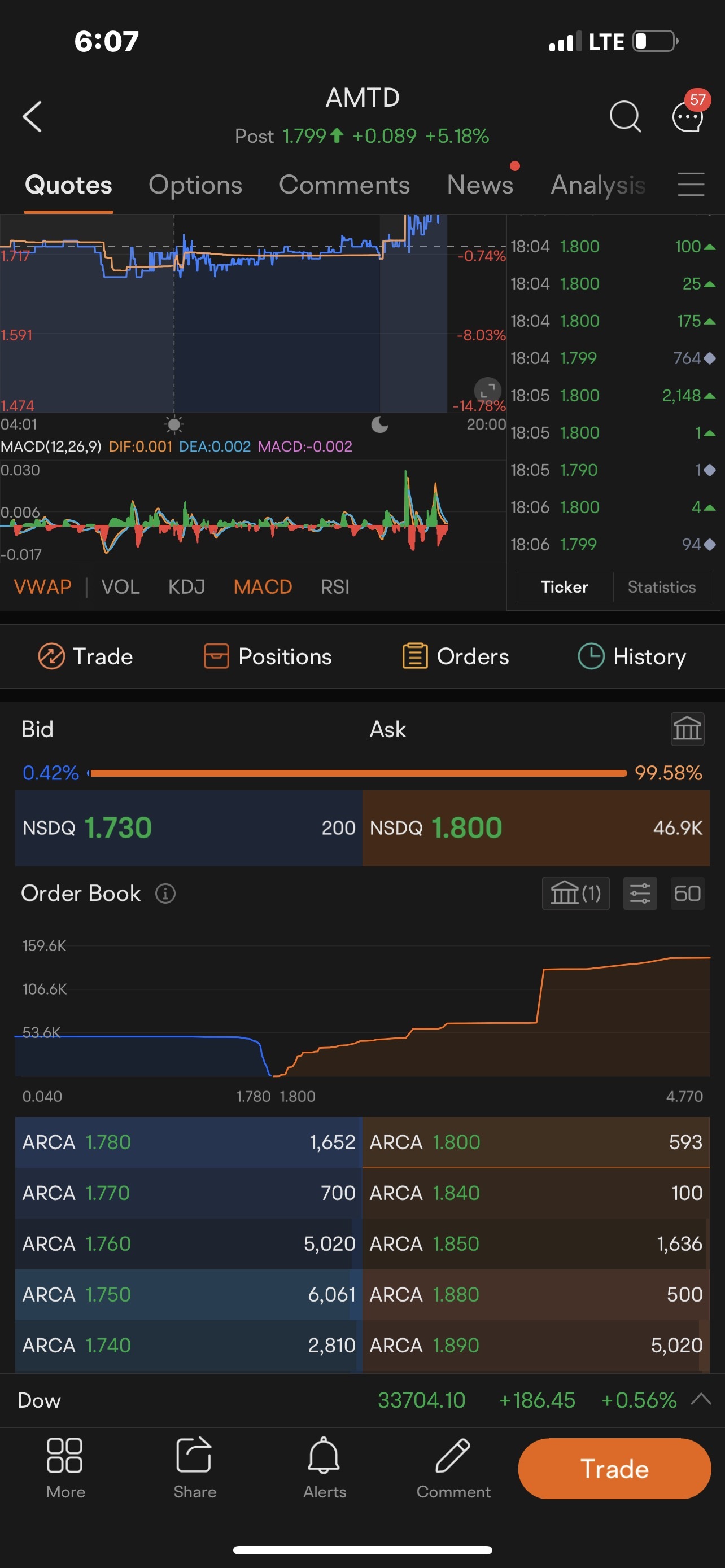The height and width of the screenshot is (1568, 725).
Task: Tap the 18:05 trade at 1.790
Action: pyautogui.click(x=613, y=470)
